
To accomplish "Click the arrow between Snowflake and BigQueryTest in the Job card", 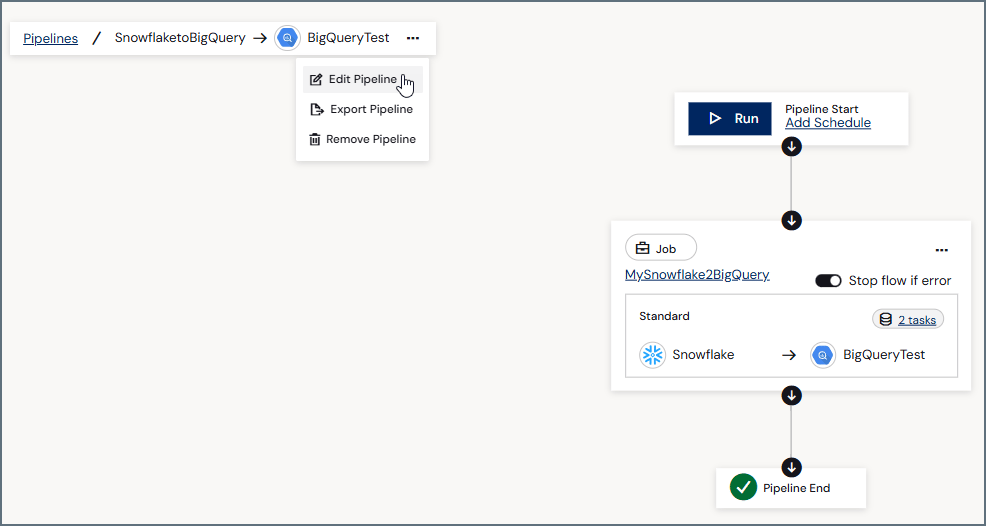I will click(x=789, y=355).
